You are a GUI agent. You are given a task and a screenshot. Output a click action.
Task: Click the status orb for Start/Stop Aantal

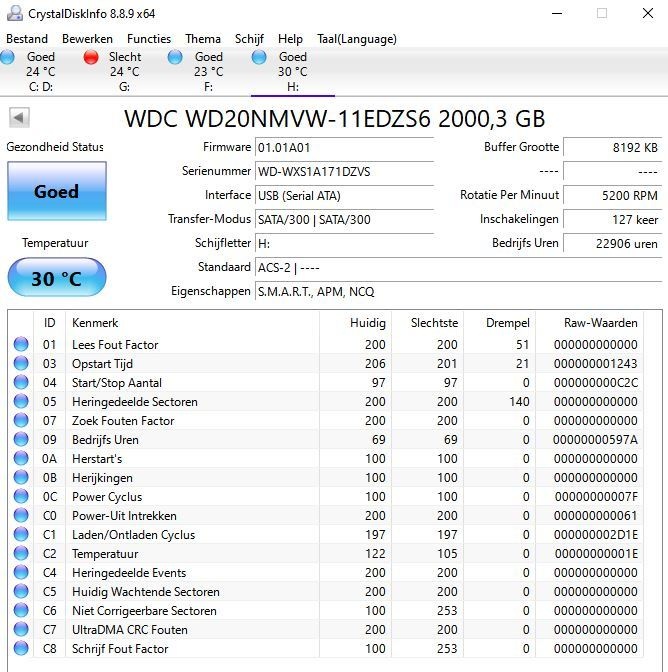[21, 382]
